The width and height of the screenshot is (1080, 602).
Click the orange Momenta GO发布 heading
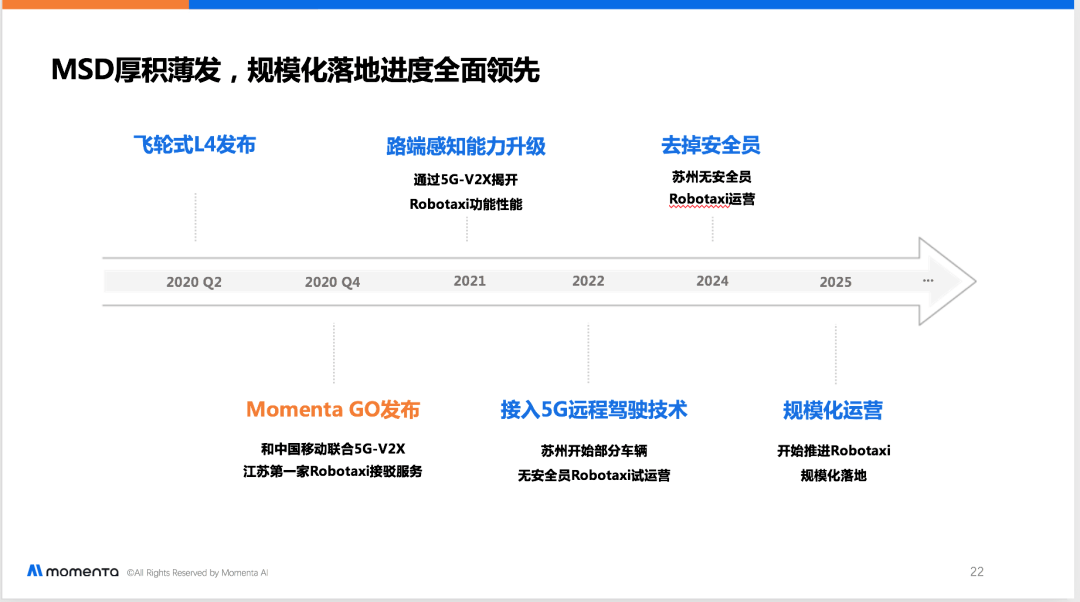(333, 409)
